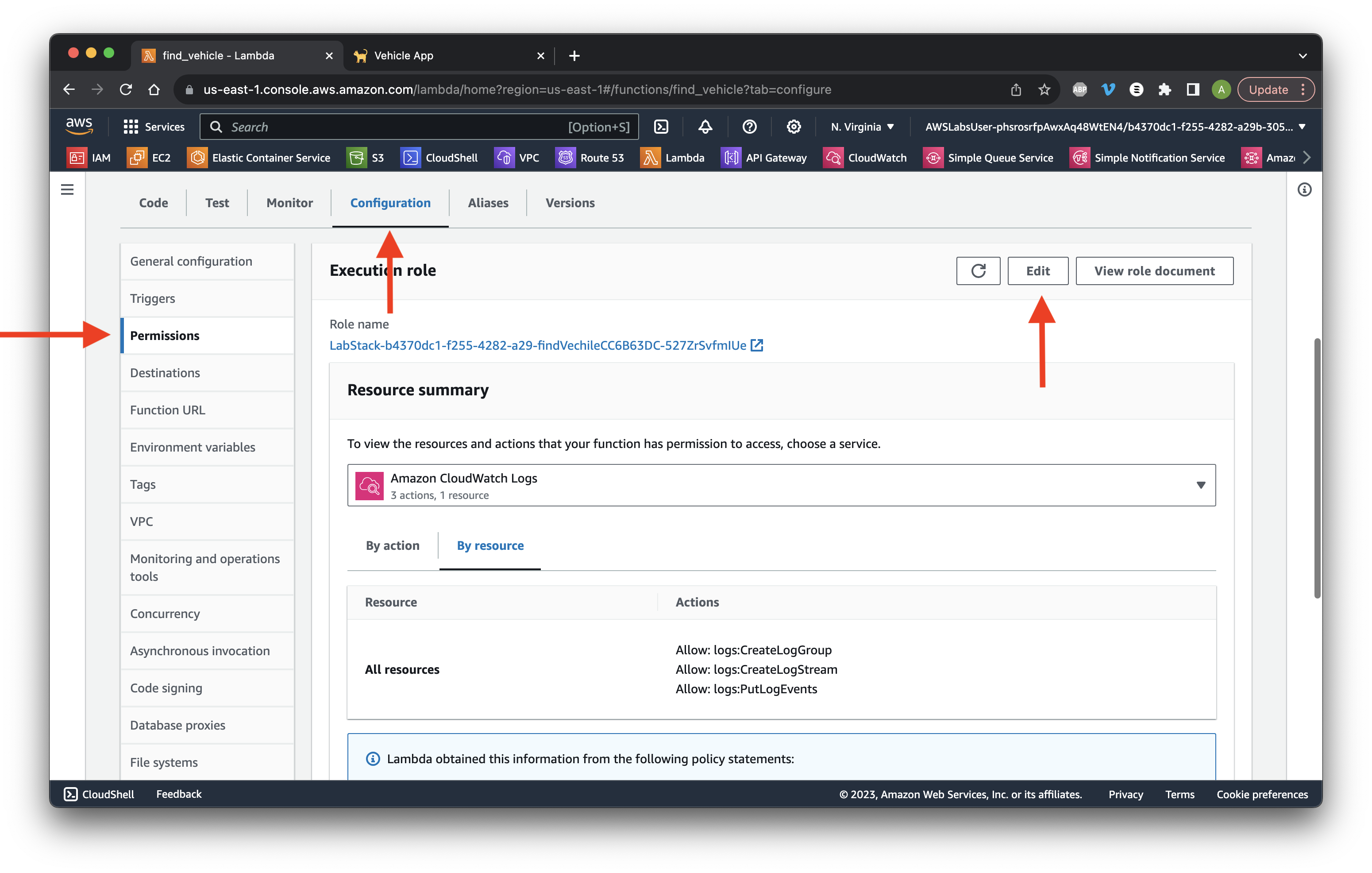Open CloudShell from the footer
Screen dimensions: 1372x873
99,794
